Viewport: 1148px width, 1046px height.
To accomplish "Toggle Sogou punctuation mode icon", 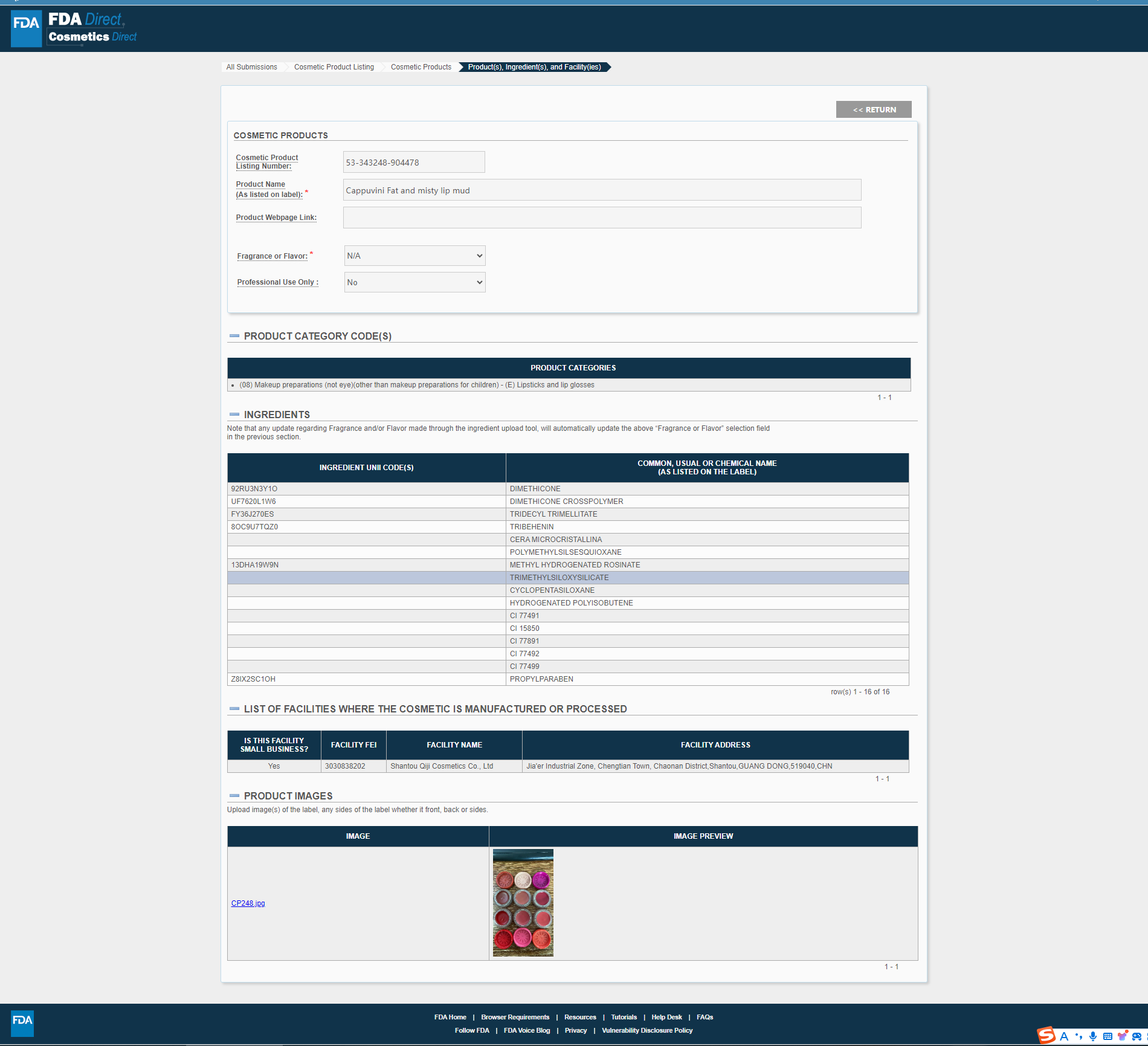I will coord(1079,1036).
